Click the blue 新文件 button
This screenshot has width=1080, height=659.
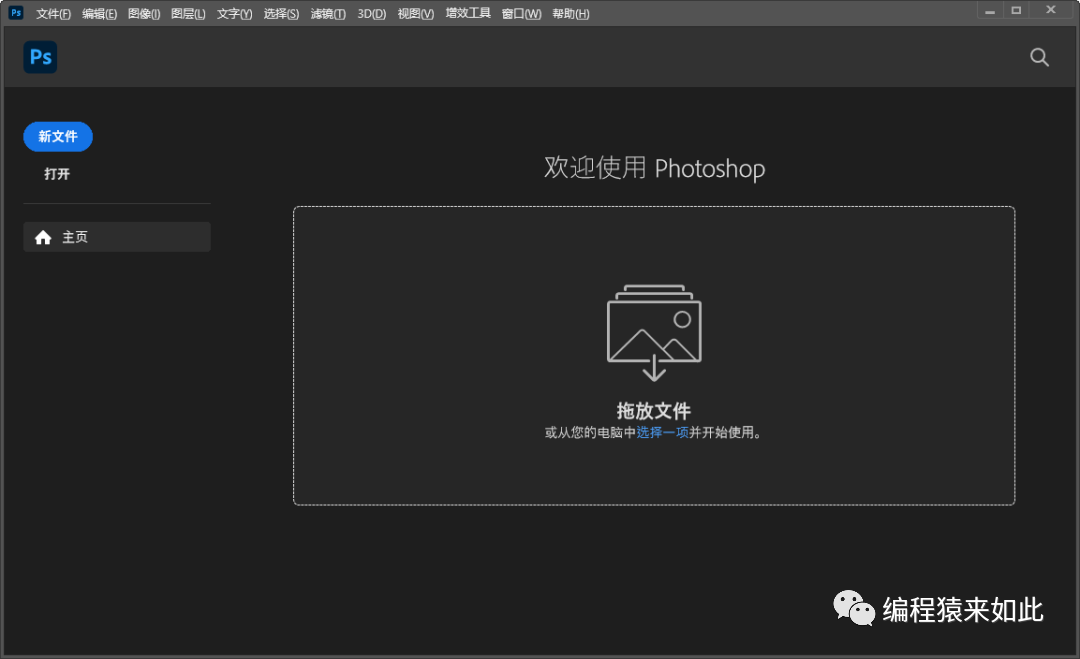[x=58, y=136]
